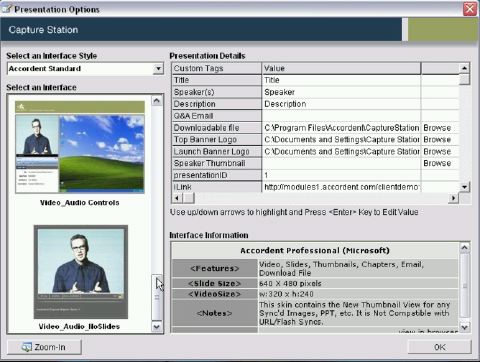Click the Q&A Email row label

click(217, 116)
